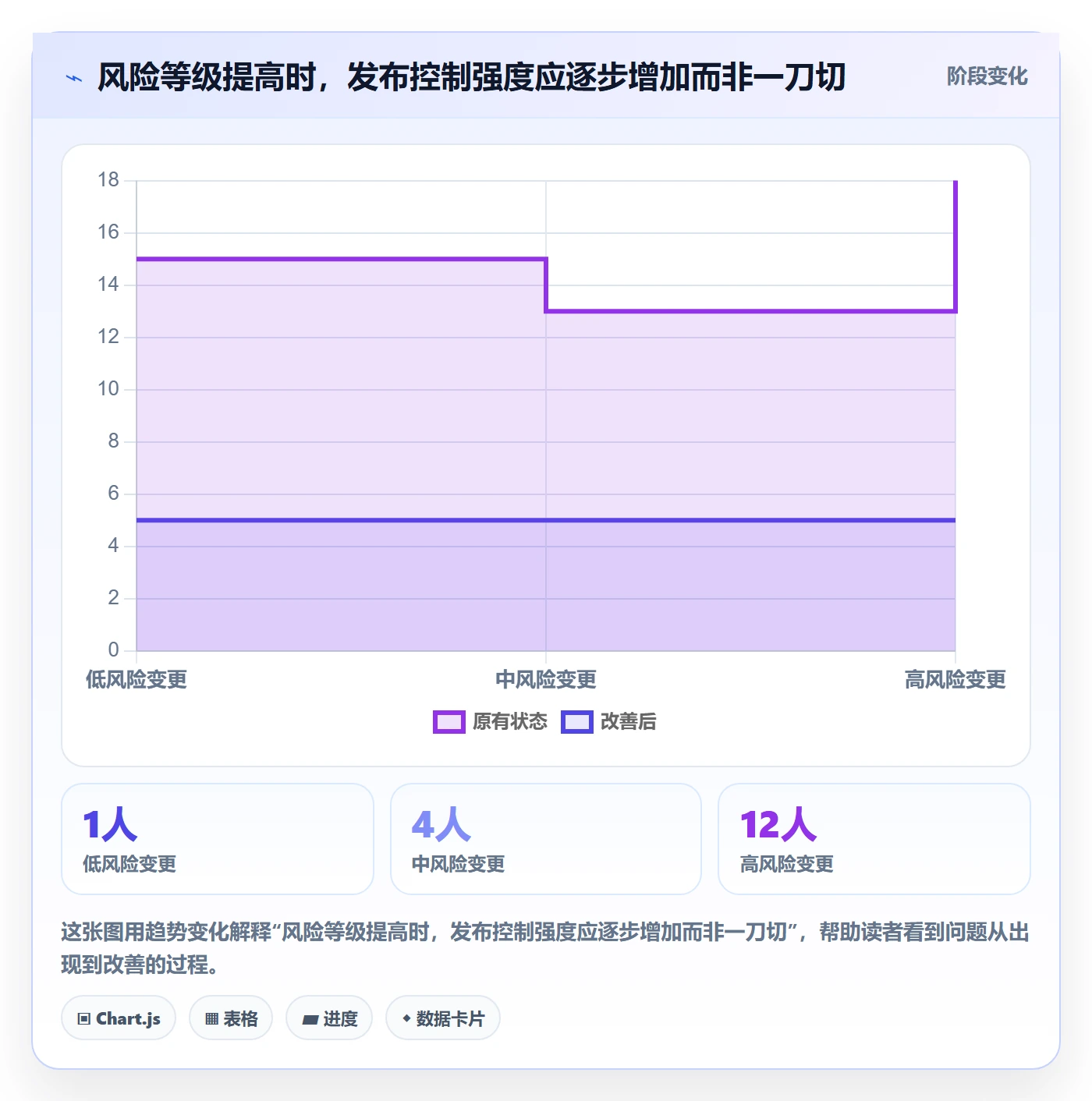Click the 中风险变更 x-axis label on the chart

546,680
